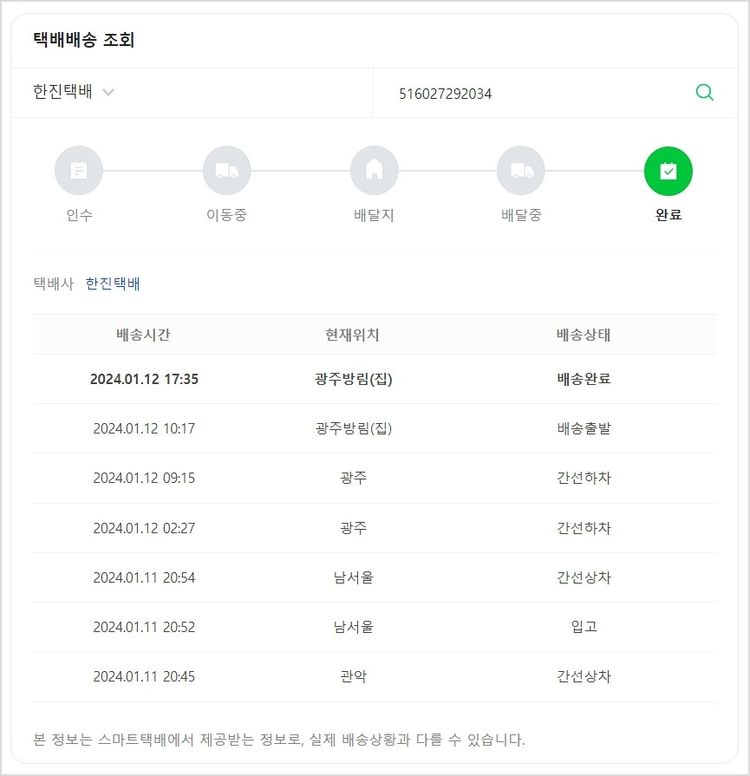Click the 배달중 delivery truck icon
The image size is (750, 776).
521,171
